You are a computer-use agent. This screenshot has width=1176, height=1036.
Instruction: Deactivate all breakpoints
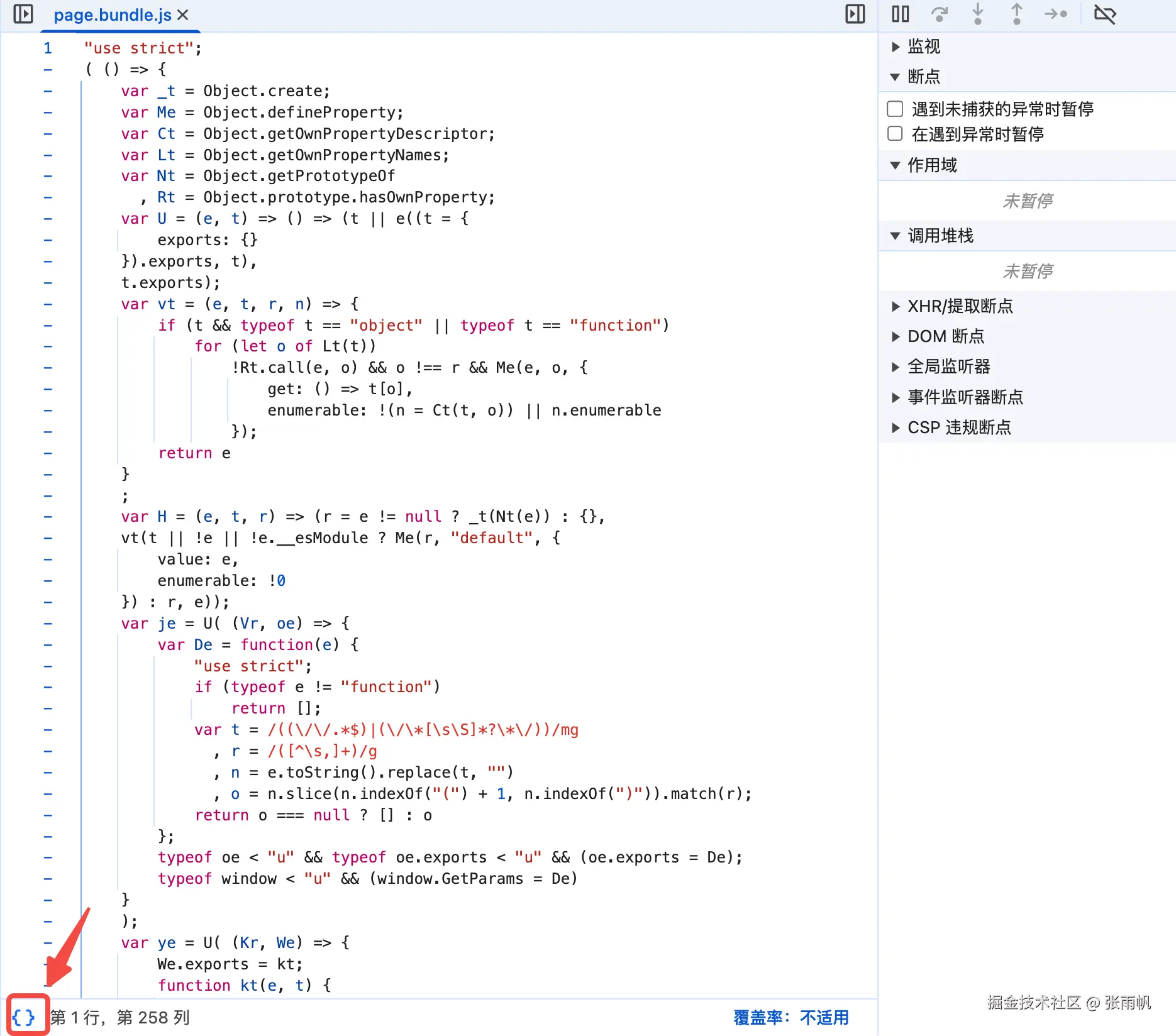1105,14
